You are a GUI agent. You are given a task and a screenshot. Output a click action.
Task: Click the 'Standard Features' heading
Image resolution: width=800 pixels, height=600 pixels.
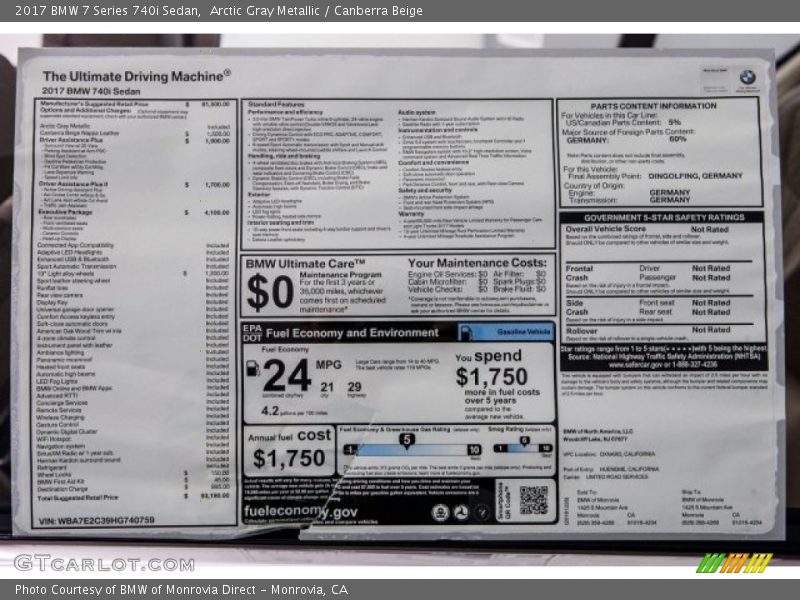pos(276,104)
